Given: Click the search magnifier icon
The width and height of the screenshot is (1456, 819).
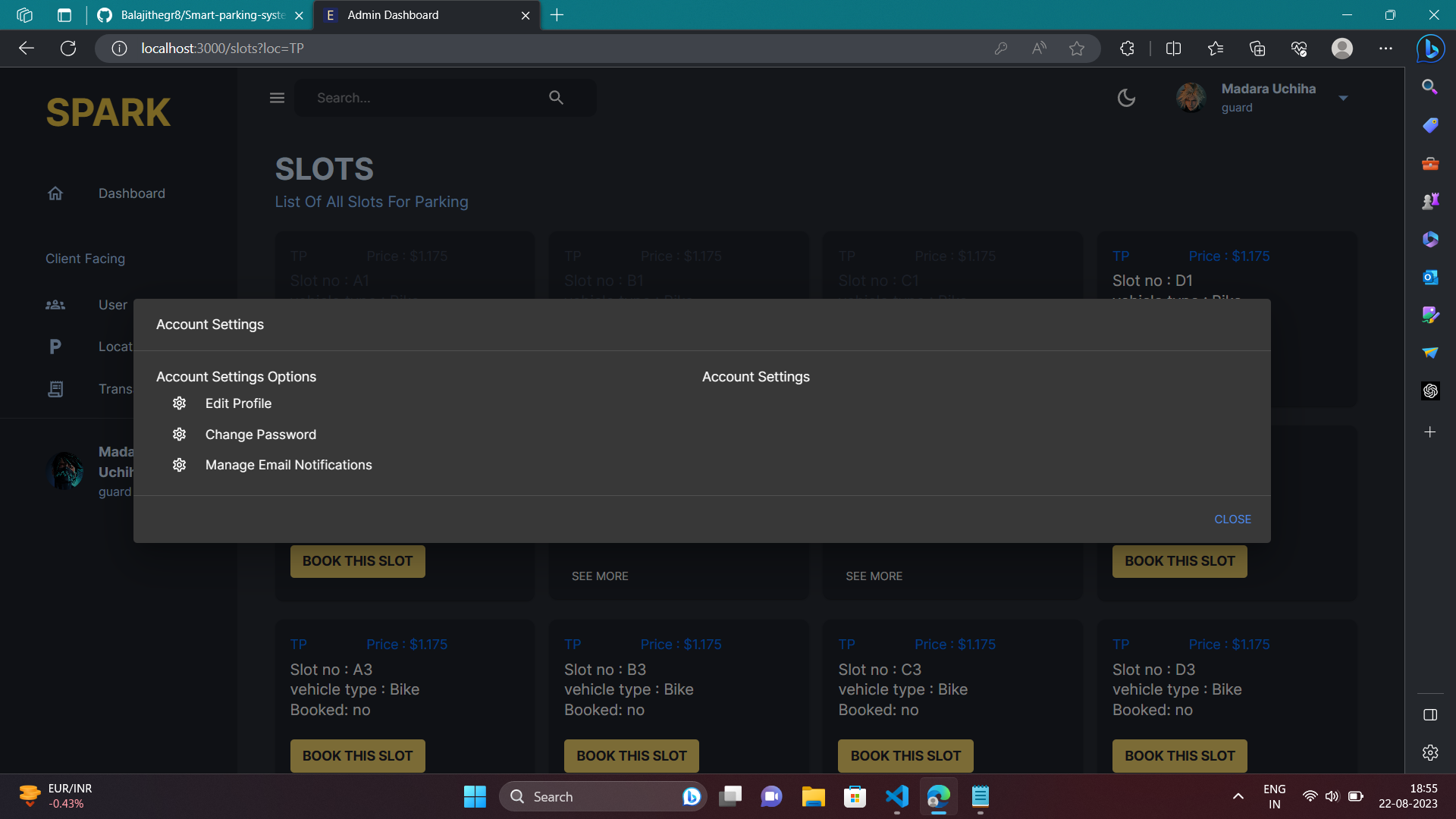Looking at the screenshot, I should click(556, 97).
